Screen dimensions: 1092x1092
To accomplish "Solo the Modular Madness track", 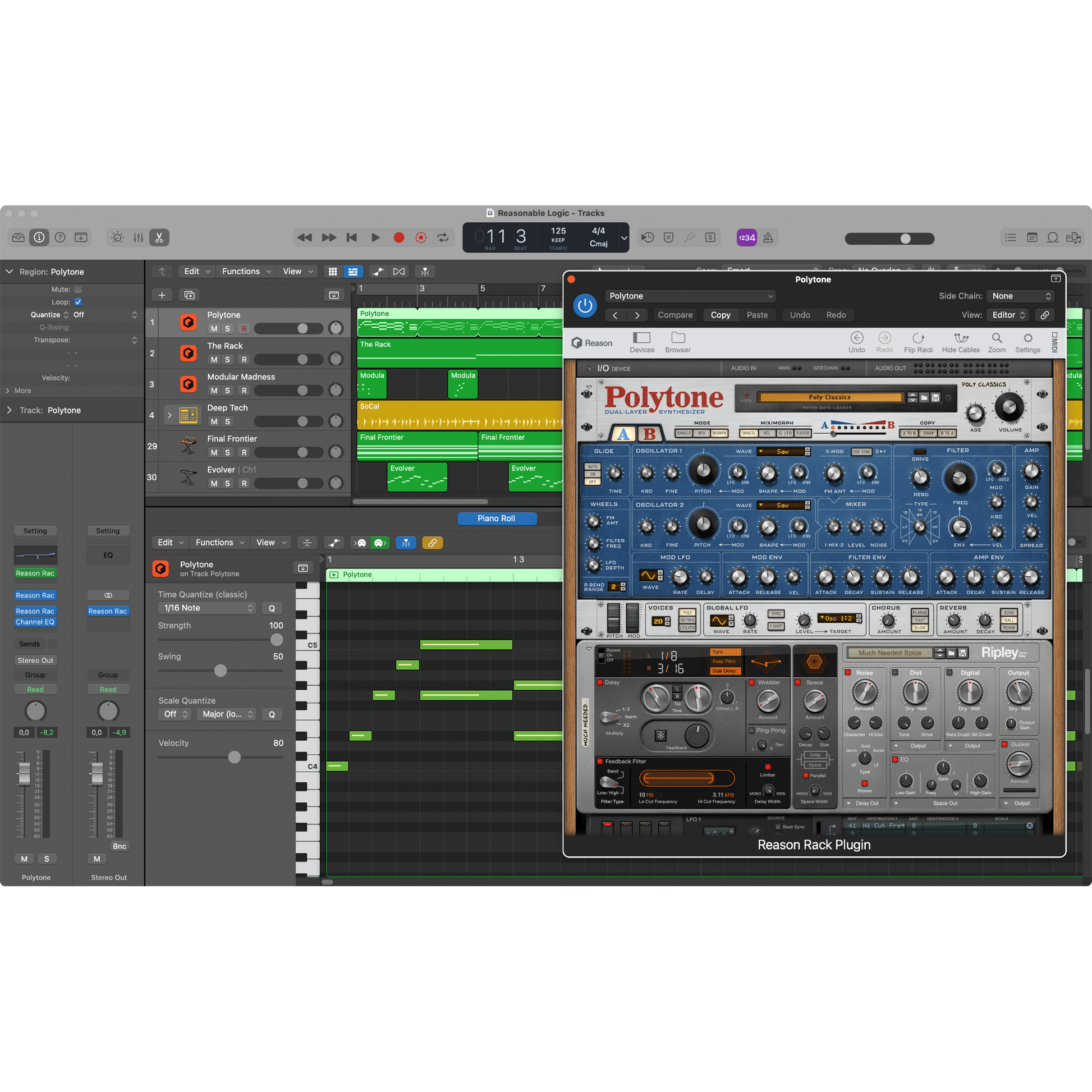I will 228,390.
